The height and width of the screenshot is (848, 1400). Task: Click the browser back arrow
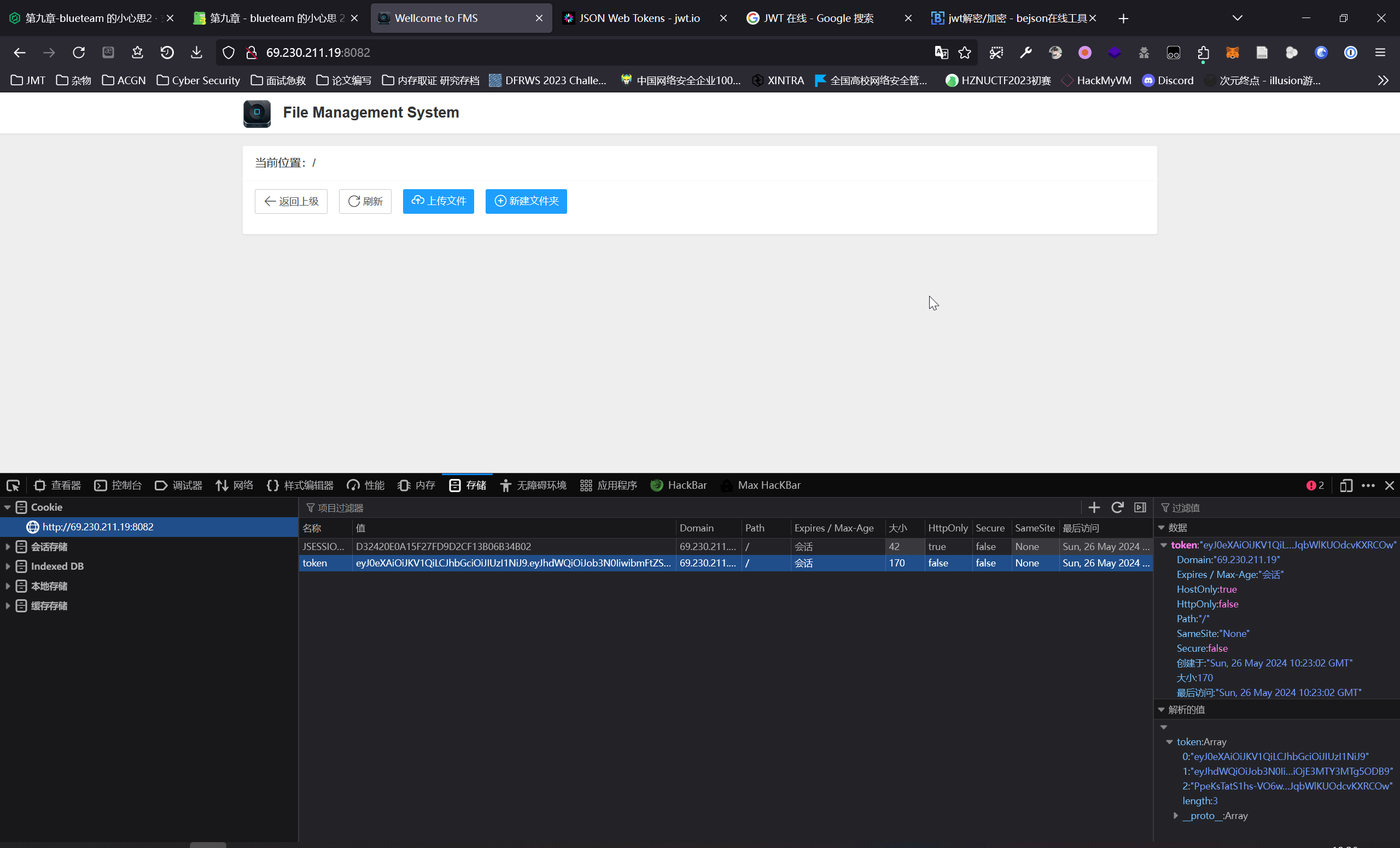pyautogui.click(x=19, y=53)
